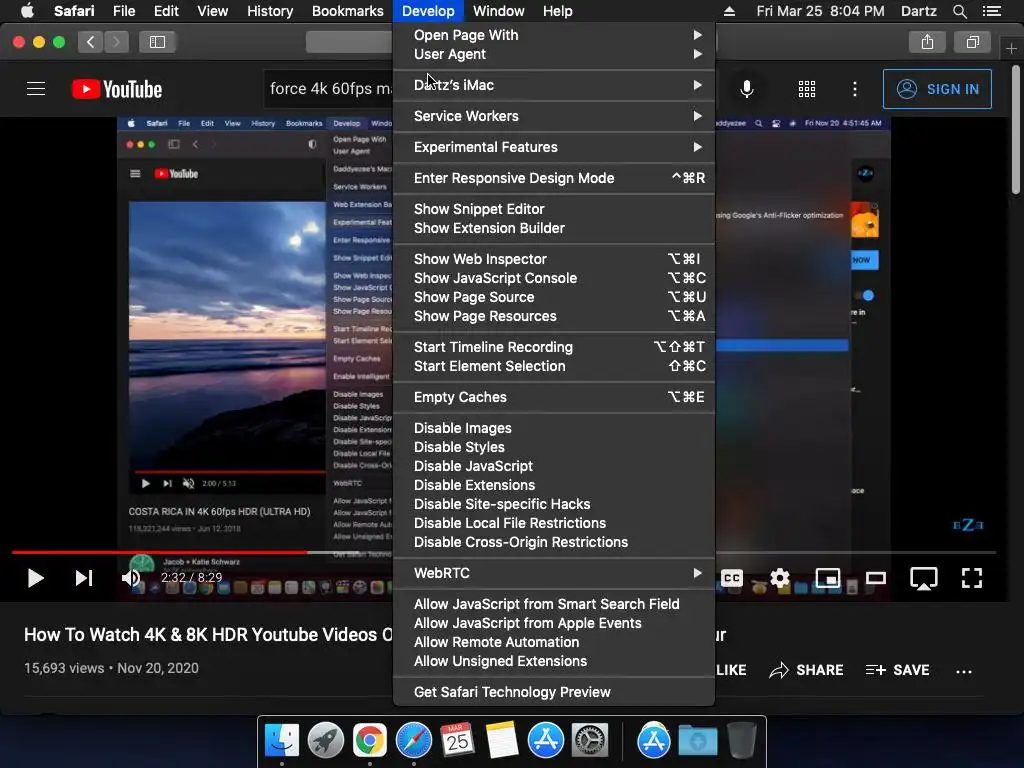
Task: Open the Apple menu
Action: (x=27, y=11)
